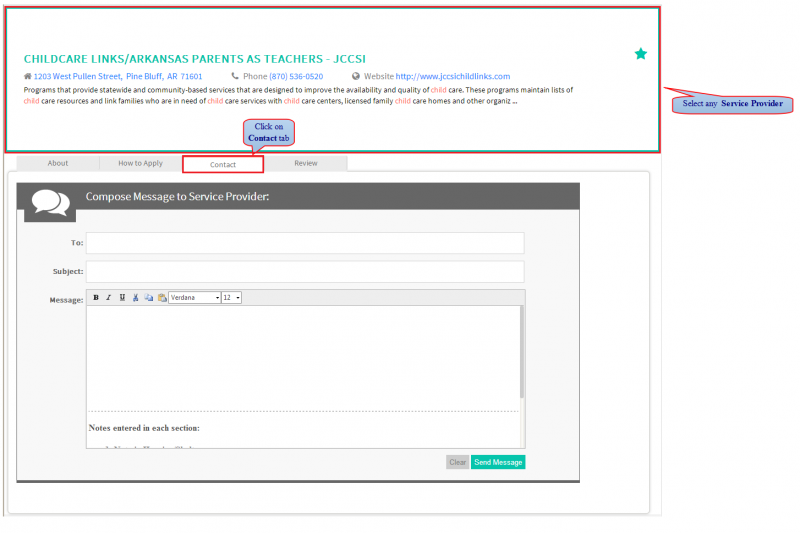Click the phone number (870) 536-0520

(x=296, y=76)
